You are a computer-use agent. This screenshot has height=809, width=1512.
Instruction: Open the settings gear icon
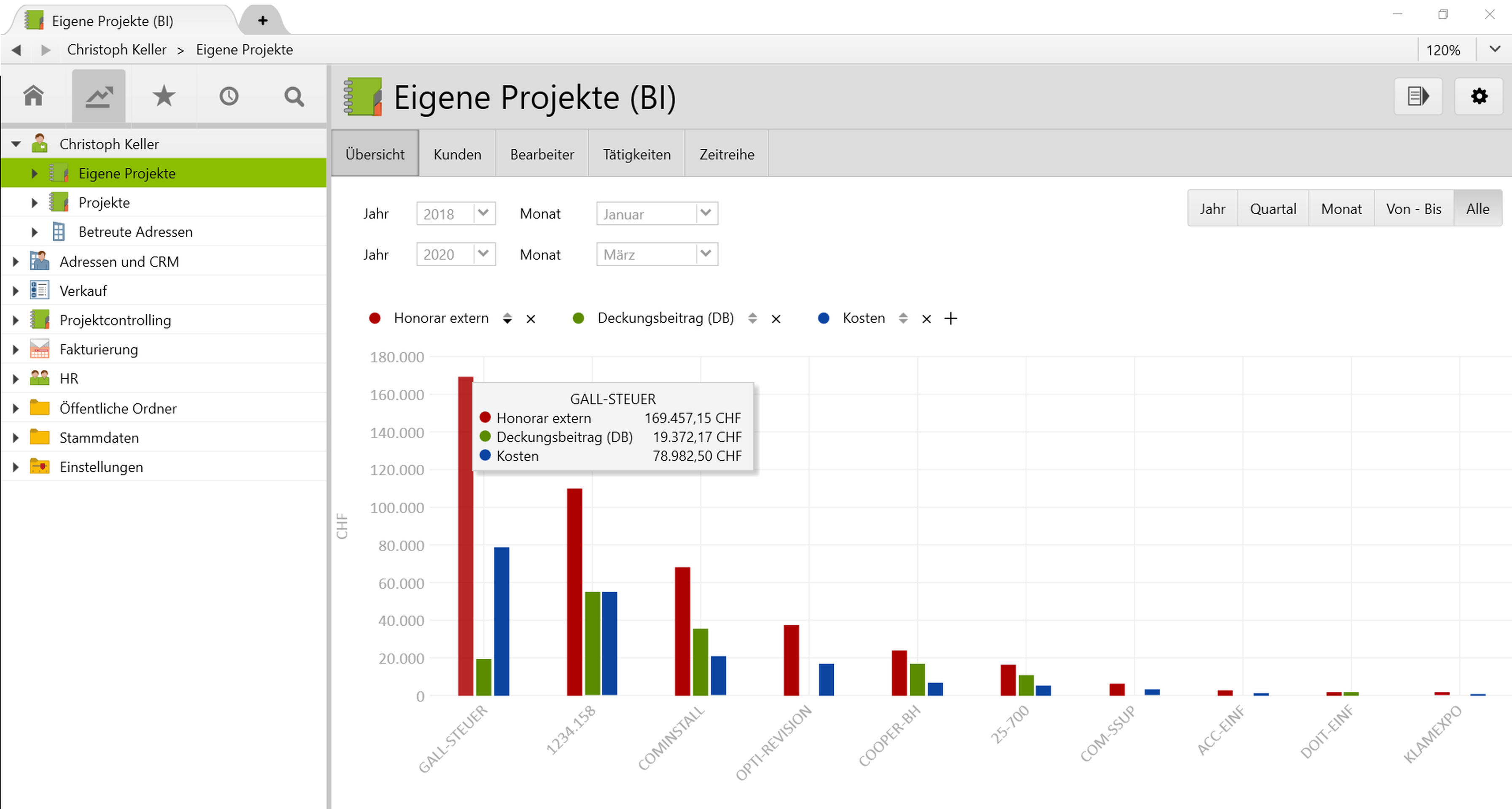[1479, 96]
